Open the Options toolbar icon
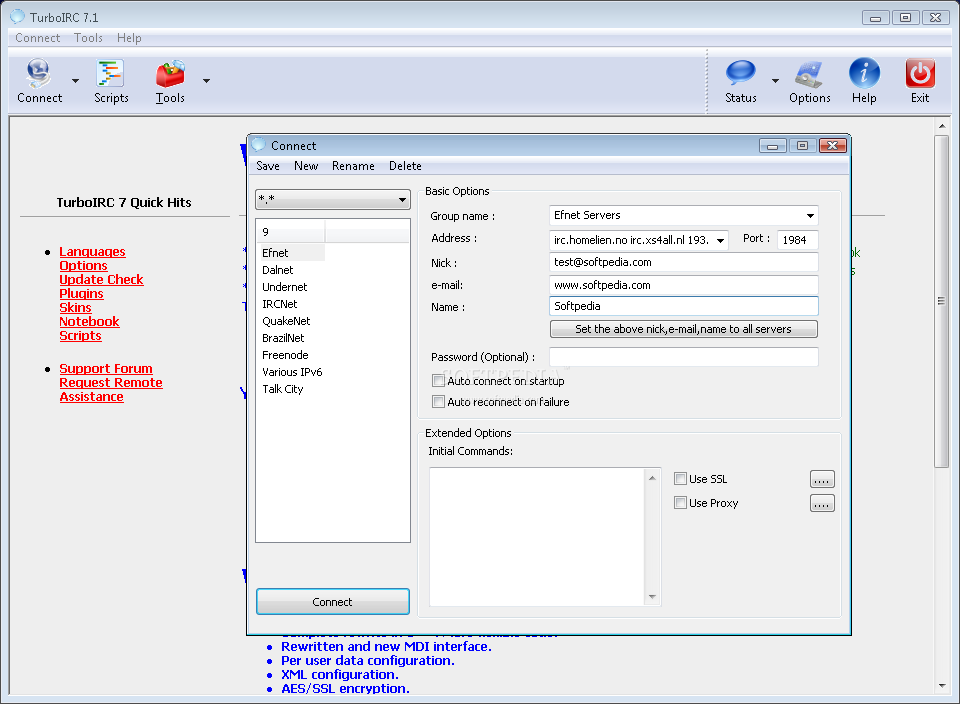The image size is (960, 704). pyautogui.click(x=809, y=74)
